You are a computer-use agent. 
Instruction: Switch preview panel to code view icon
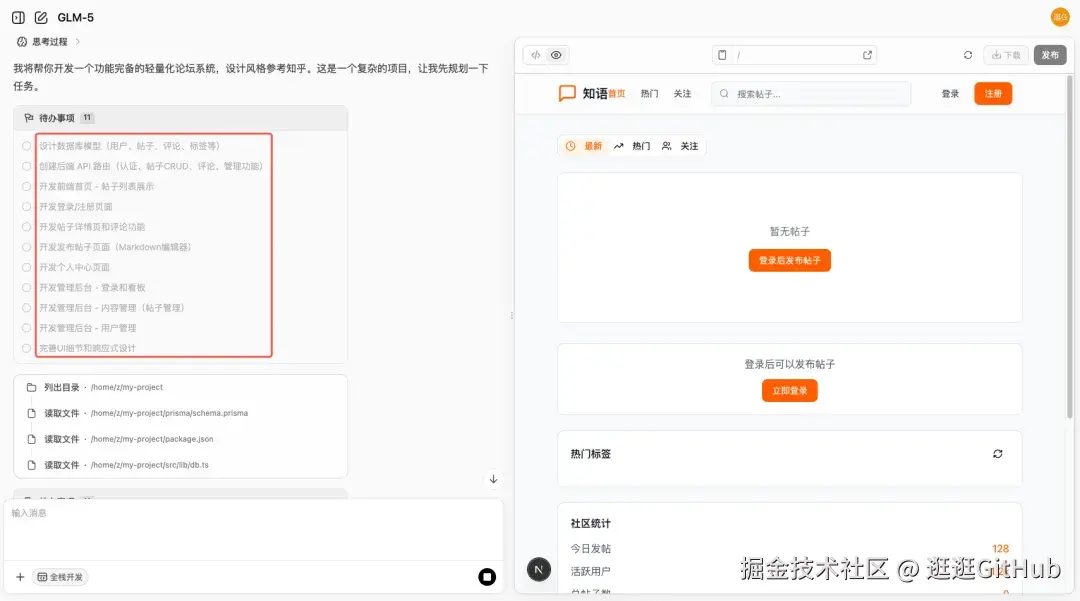[535, 55]
